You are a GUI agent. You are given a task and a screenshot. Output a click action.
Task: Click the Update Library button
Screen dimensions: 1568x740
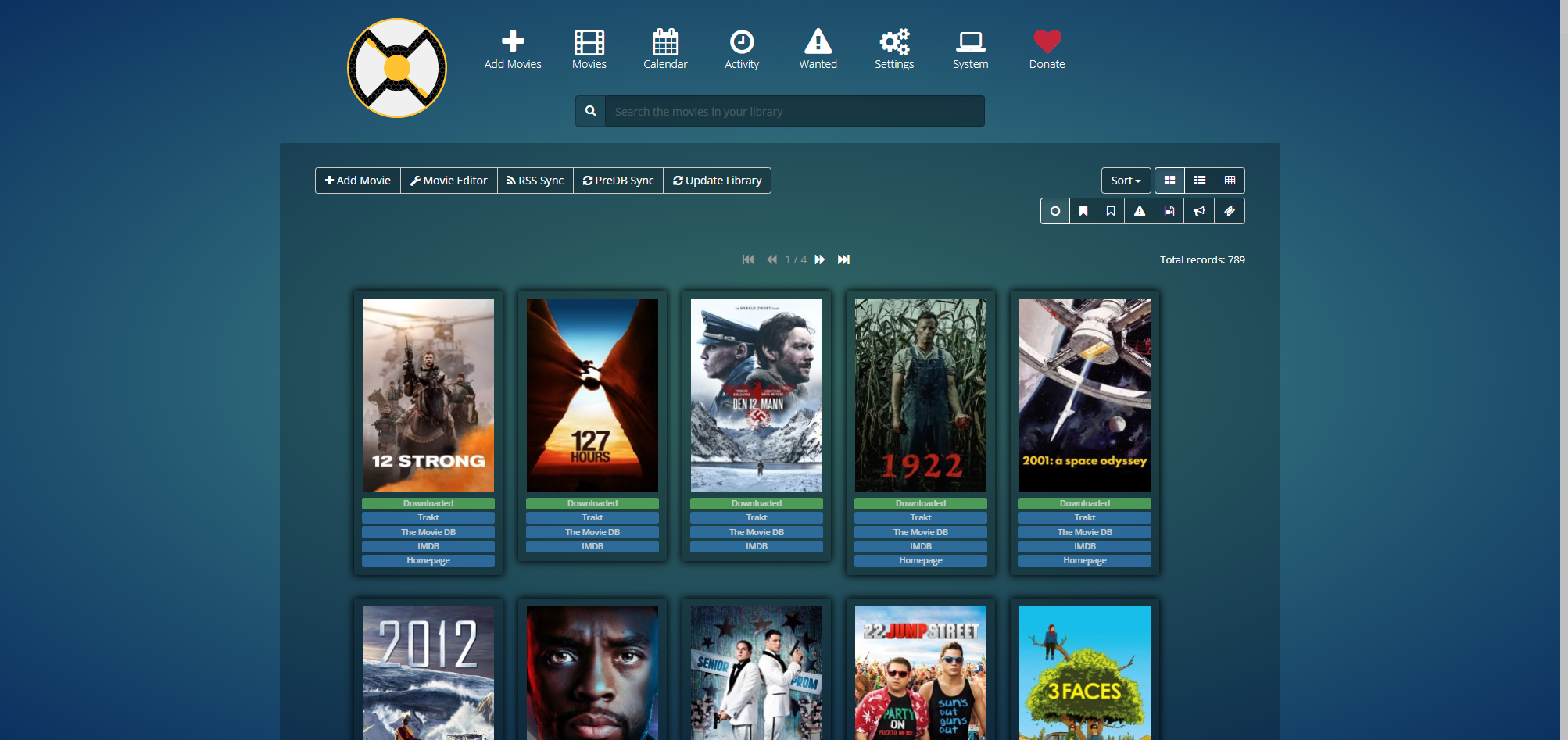pos(717,181)
